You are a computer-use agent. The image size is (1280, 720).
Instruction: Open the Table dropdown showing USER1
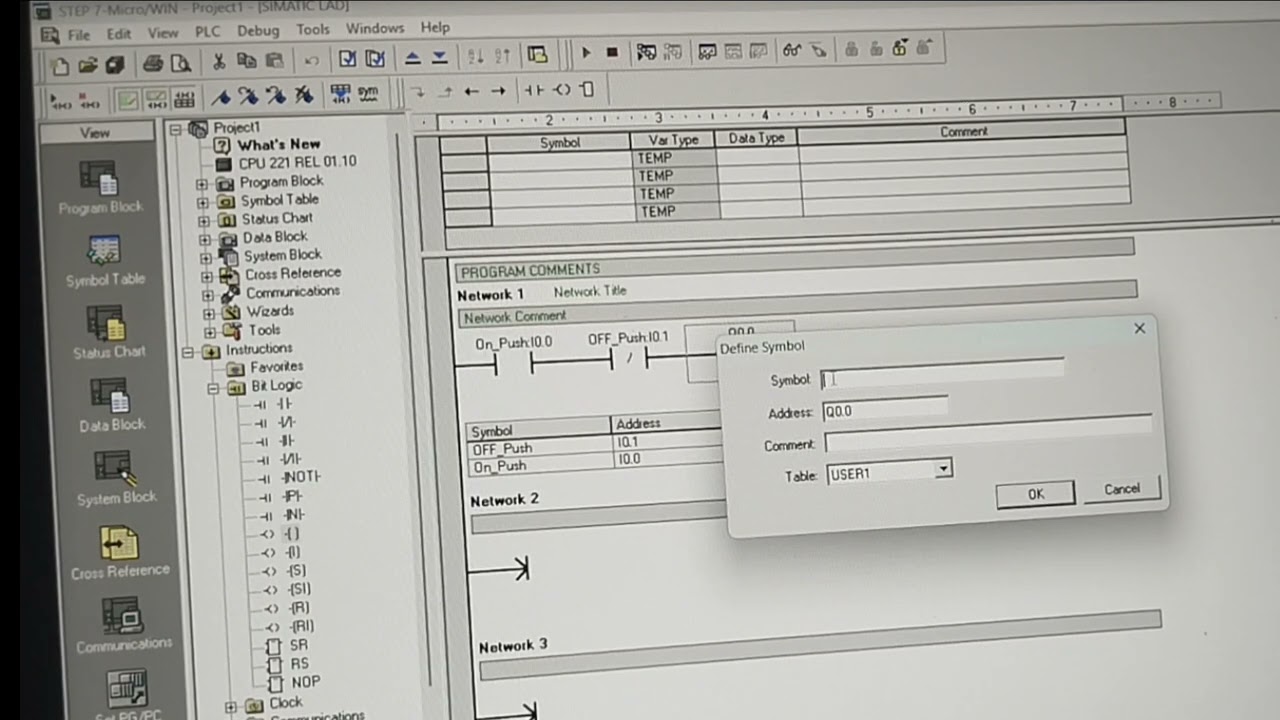(x=943, y=468)
